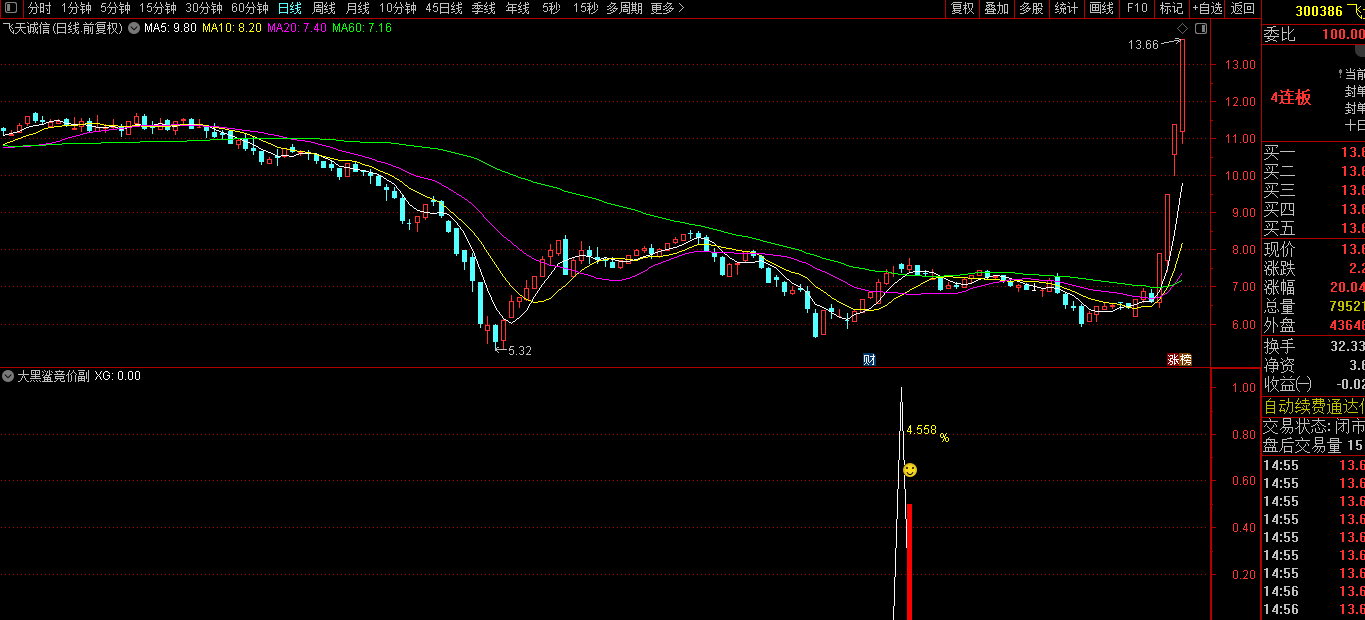Image resolution: width=1365 pixels, height=620 pixels.
Task: Click the blue 财 financial marker icon
Action: [x=869, y=360]
